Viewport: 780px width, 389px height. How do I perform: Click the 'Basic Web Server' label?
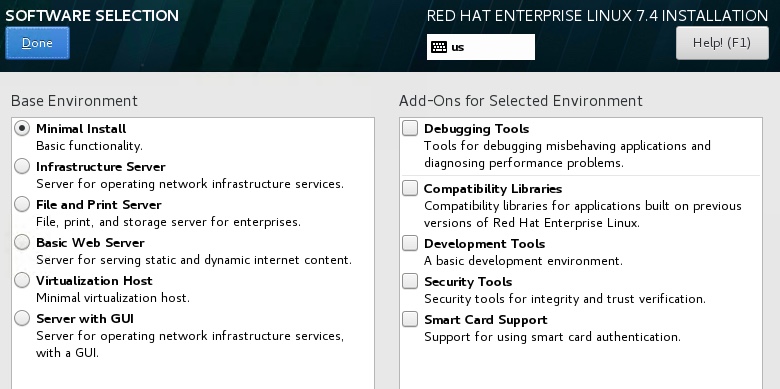point(91,243)
